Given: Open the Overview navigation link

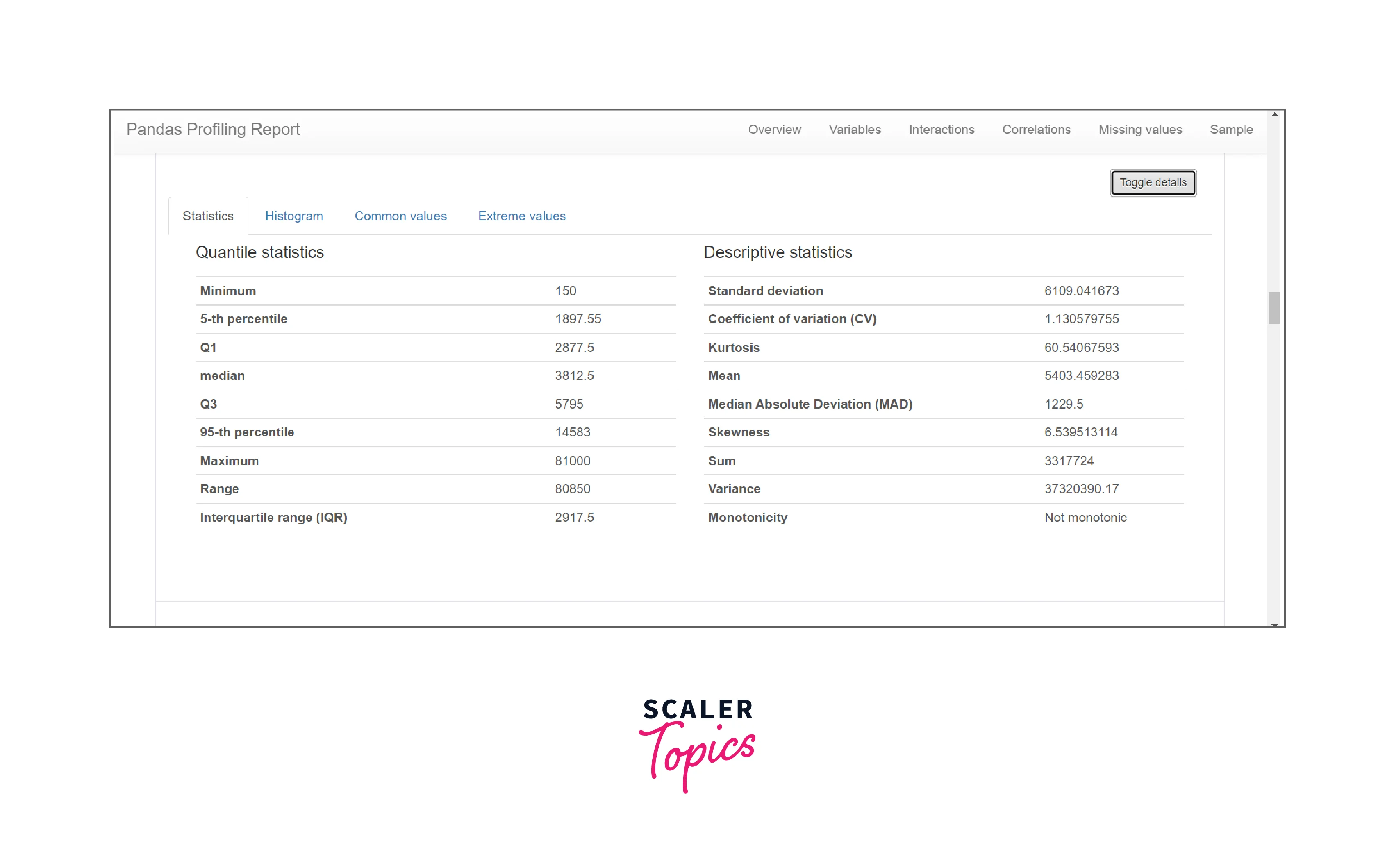Looking at the screenshot, I should click(774, 130).
